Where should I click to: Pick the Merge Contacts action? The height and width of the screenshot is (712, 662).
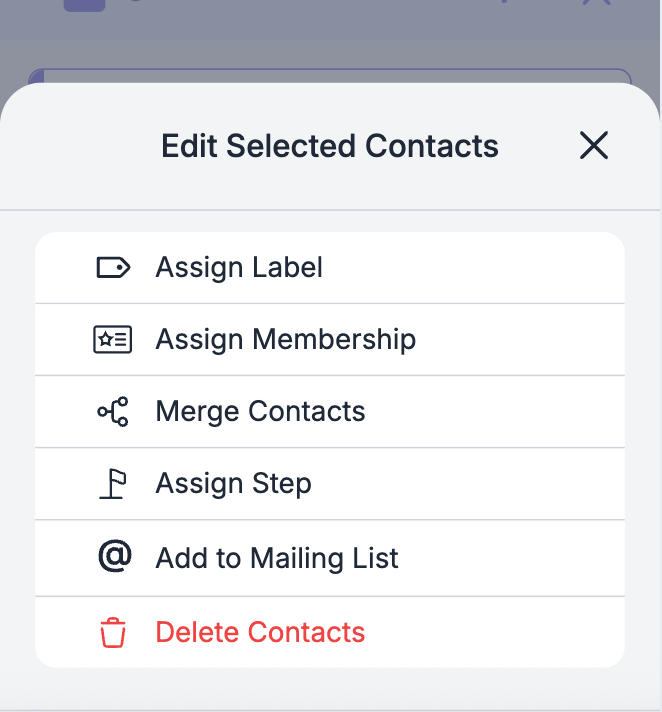260,412
